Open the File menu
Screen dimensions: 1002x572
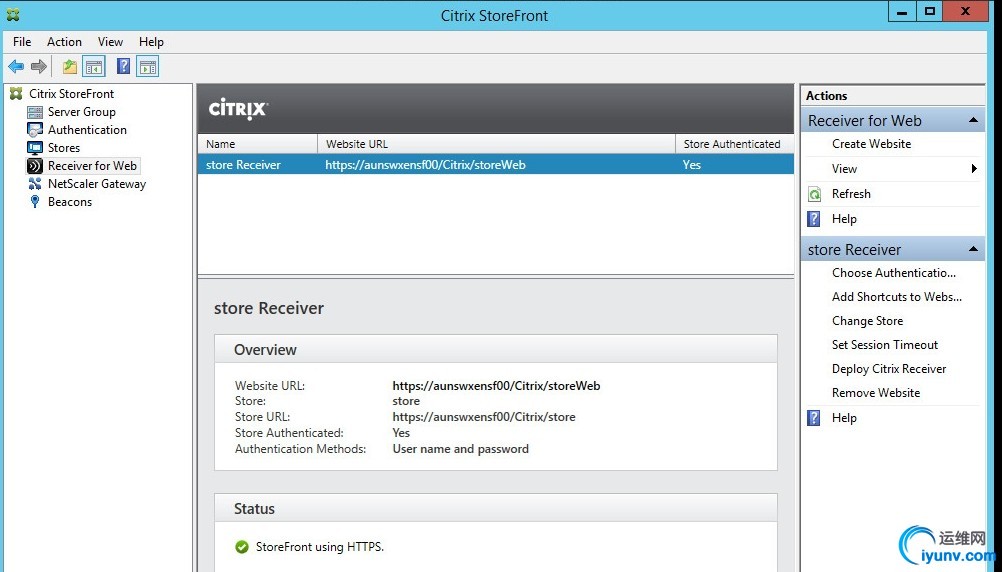click(x=22, y=42)
